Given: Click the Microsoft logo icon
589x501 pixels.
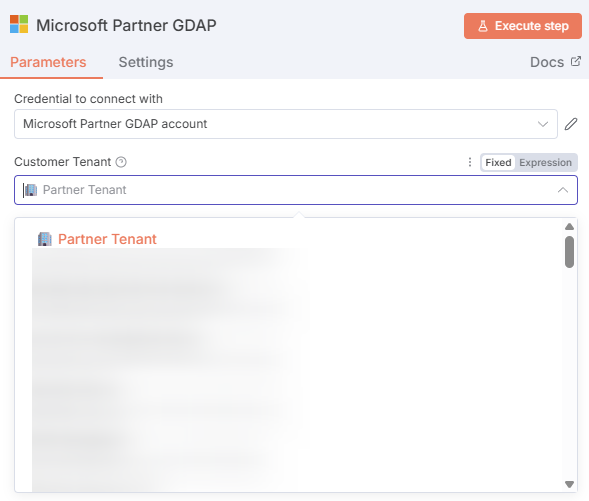Looking at the screenshot, I should click(x=19, y=24).
